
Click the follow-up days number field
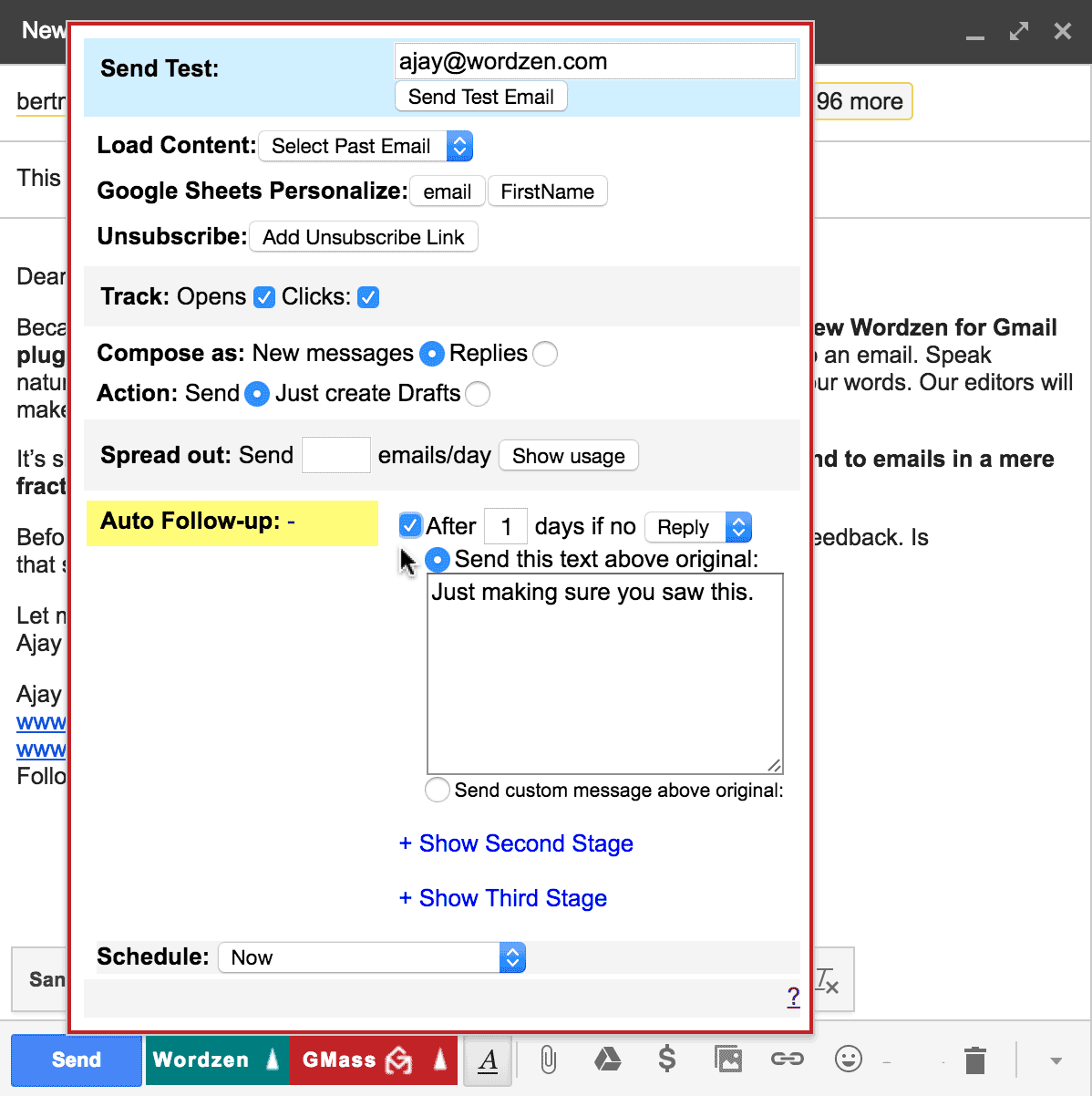pos(506,526)
